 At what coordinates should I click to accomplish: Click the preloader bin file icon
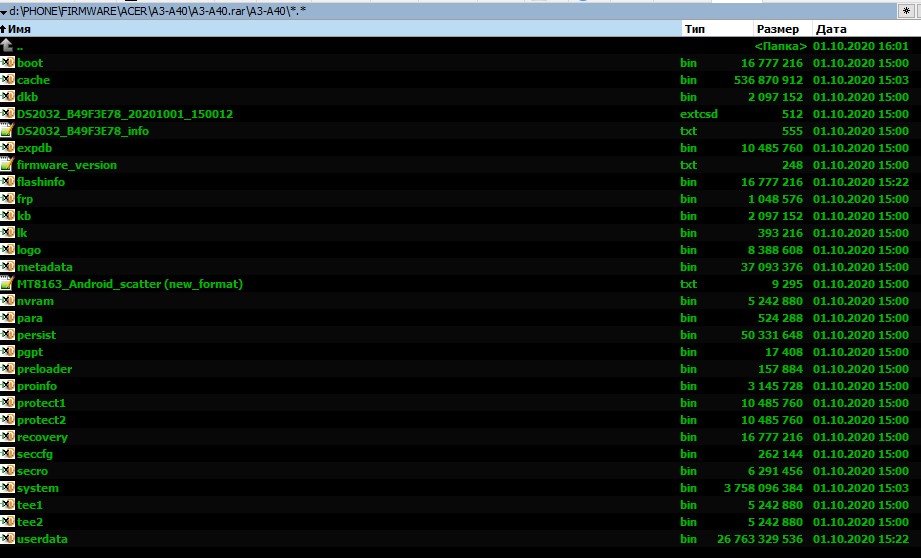click(x=8, y=369)
